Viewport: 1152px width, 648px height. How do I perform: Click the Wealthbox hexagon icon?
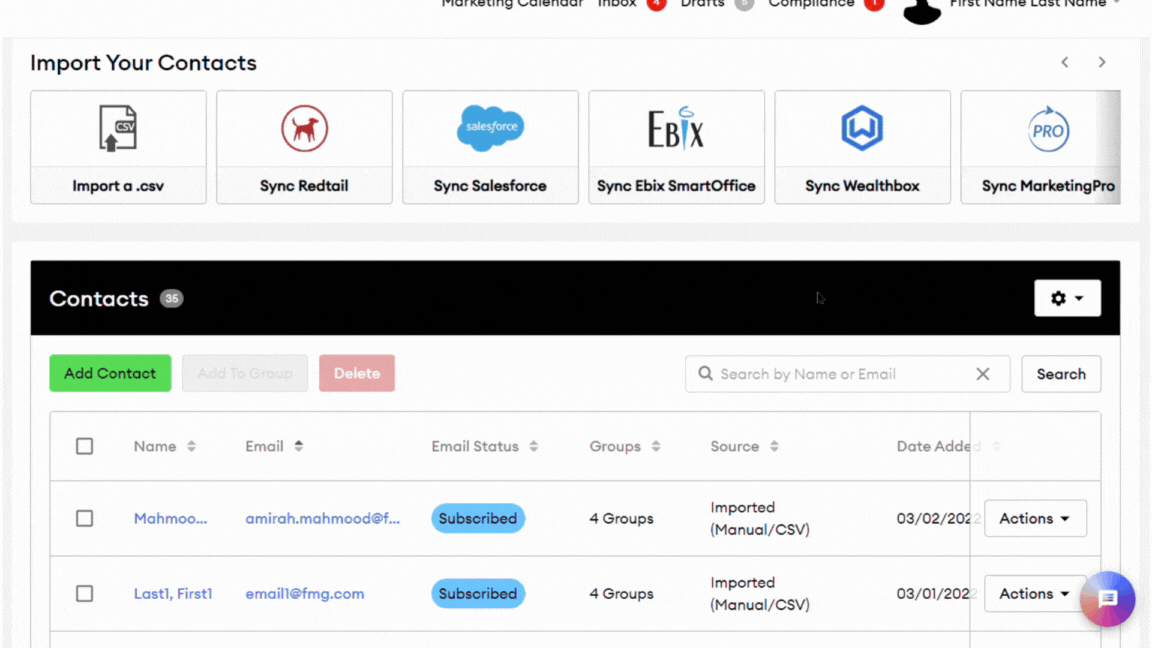[x=861, y=129]
